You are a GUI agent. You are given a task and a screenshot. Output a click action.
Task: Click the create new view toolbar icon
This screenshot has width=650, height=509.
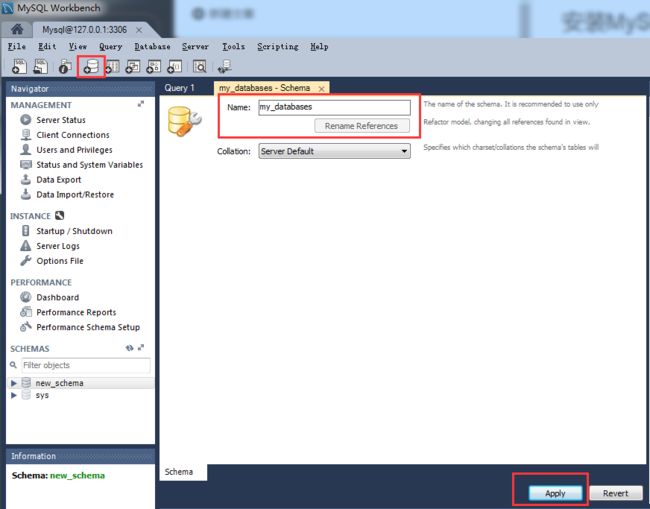click(133, 66)
